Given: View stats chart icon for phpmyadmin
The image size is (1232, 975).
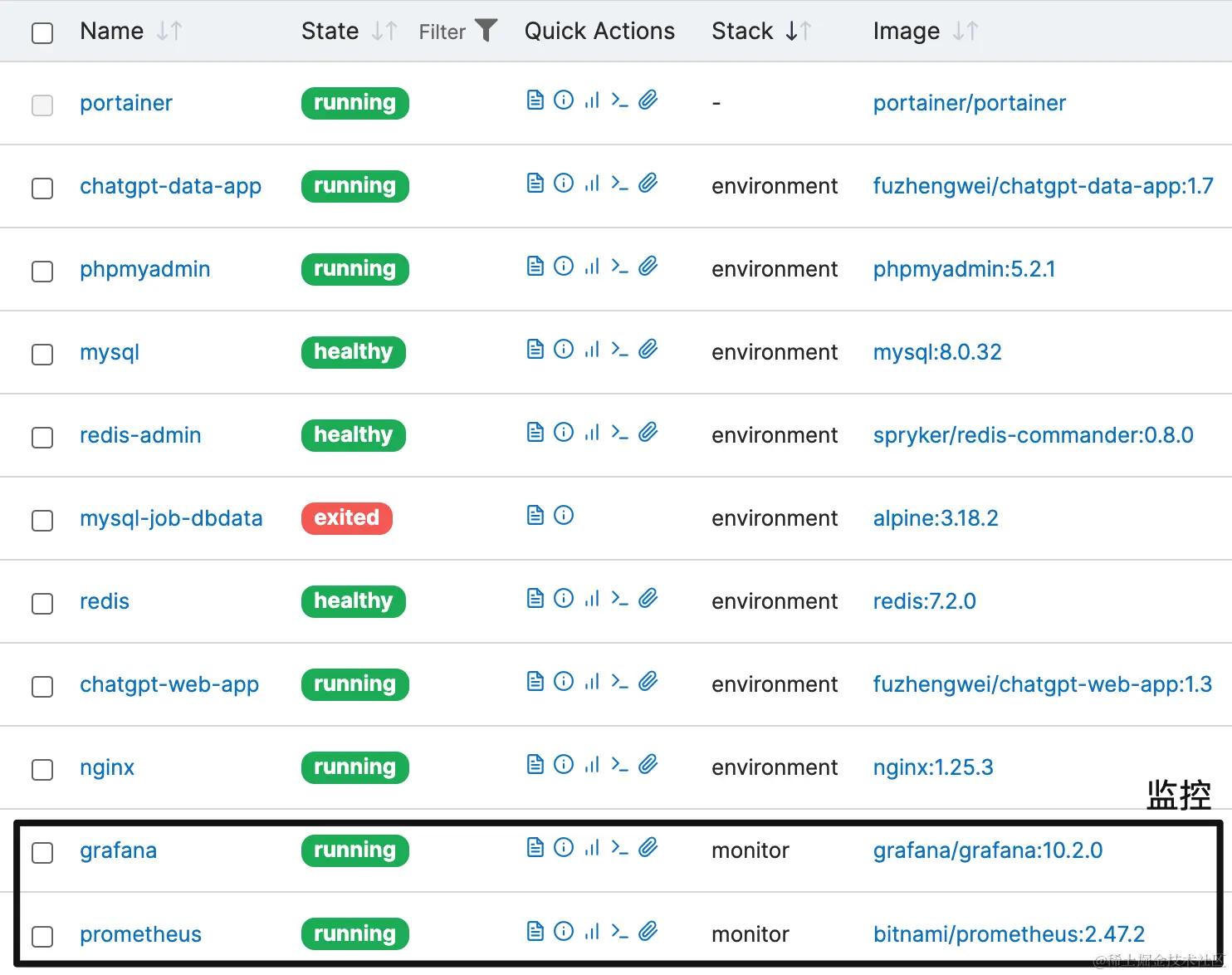Looking at the screenshot, I should click(592, 267).
